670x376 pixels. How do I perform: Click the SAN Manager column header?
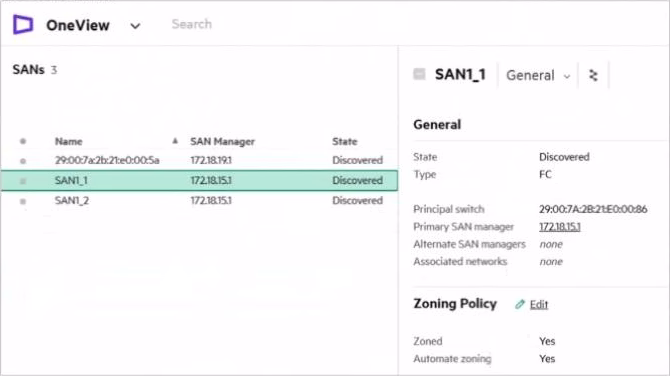click(x=222, y=141)
